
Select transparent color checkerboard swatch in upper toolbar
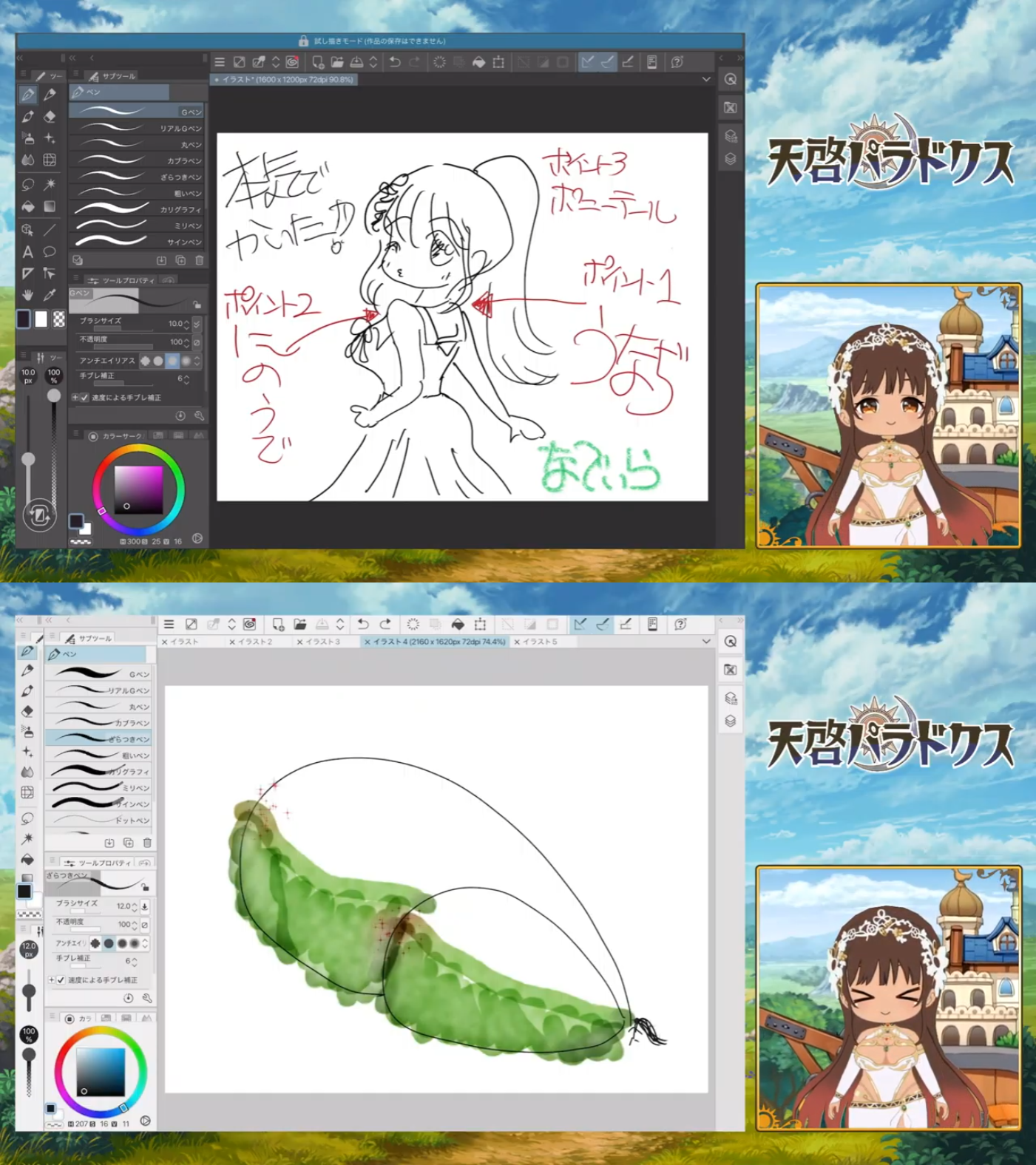[x=59, y=319]
